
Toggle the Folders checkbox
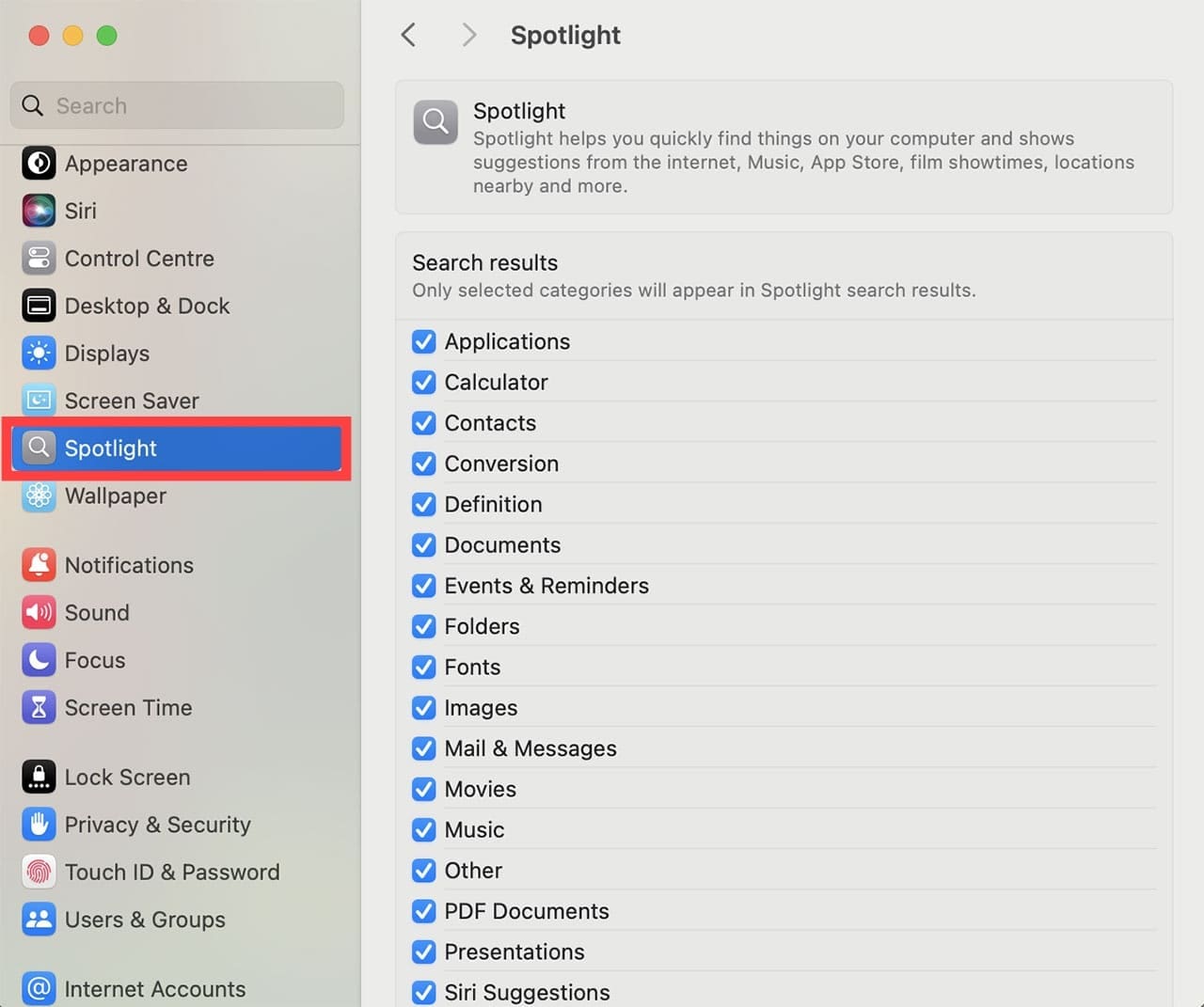(x=424, y=626)
